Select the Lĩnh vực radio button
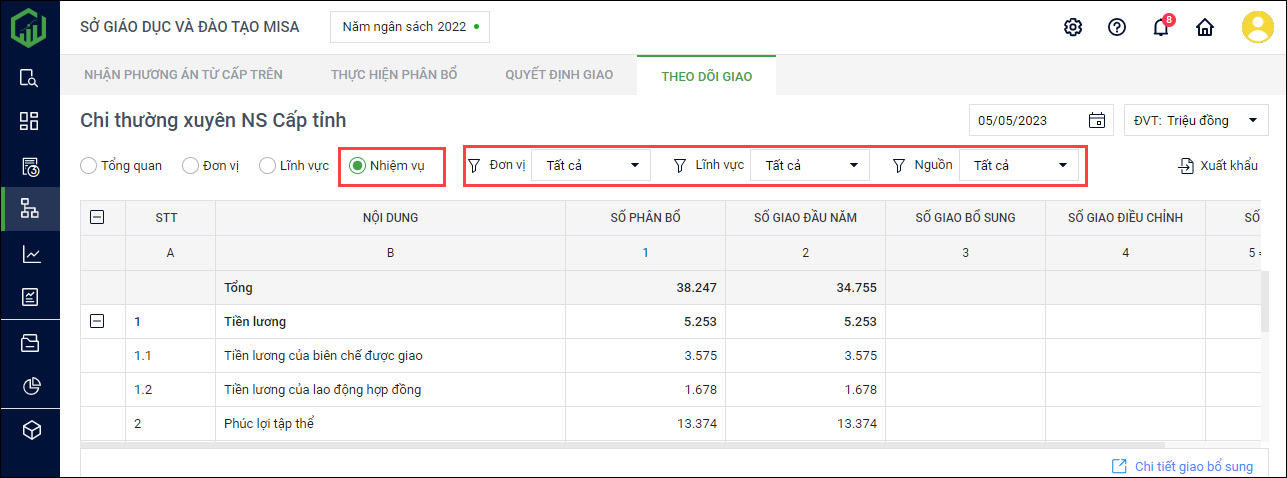Screen dimensions: 1287x478 [x=267, y=166]
